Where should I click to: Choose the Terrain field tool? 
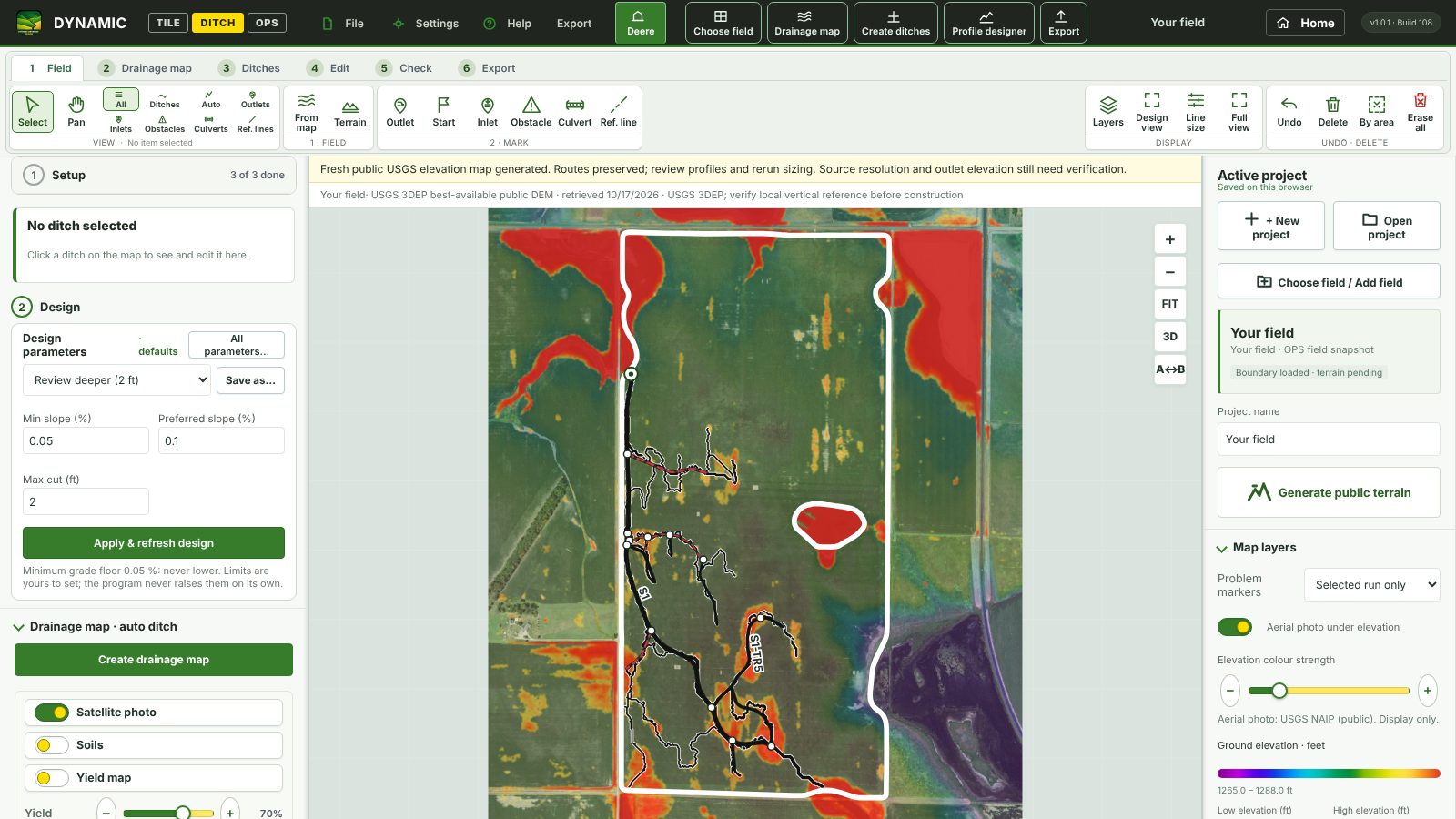(x=349, y=113)
